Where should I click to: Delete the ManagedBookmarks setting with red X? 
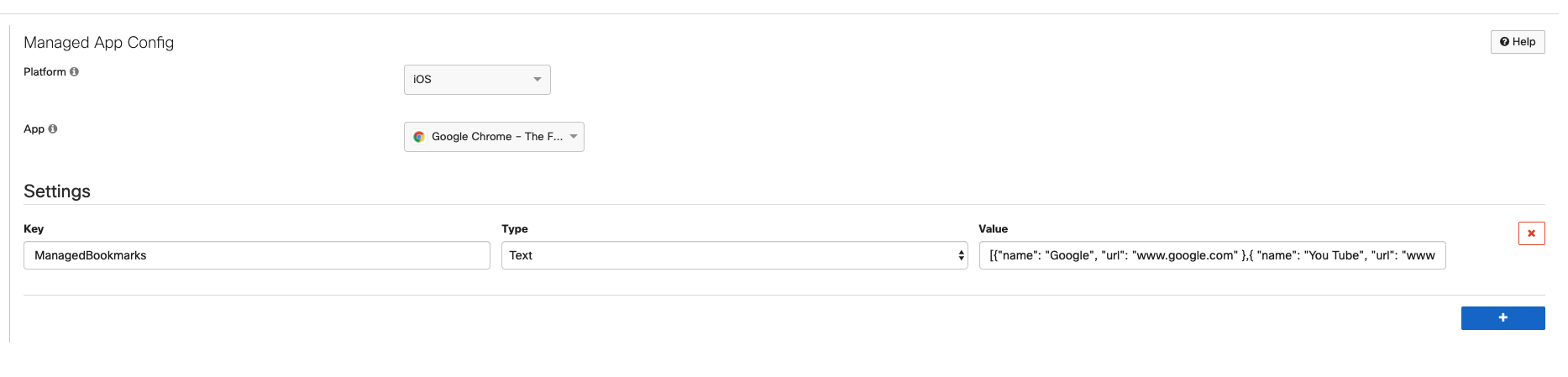(x=1531, y=233)
